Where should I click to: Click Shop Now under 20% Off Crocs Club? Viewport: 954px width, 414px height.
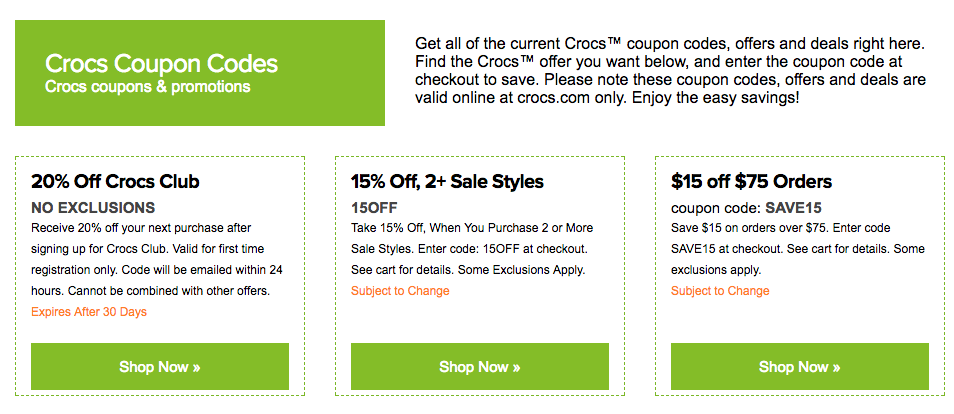click(160, 367)
